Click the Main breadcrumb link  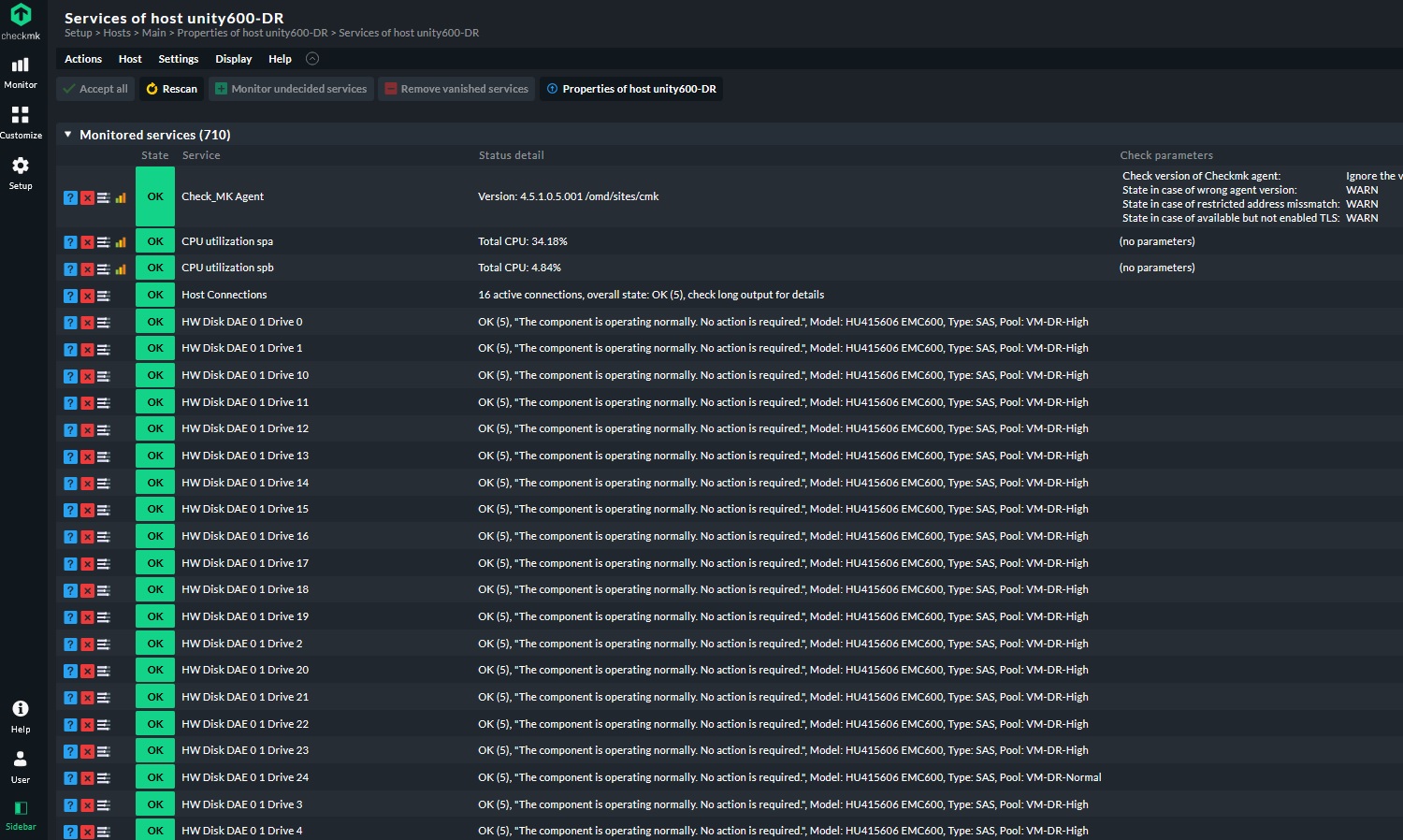(x=153, y=33)
